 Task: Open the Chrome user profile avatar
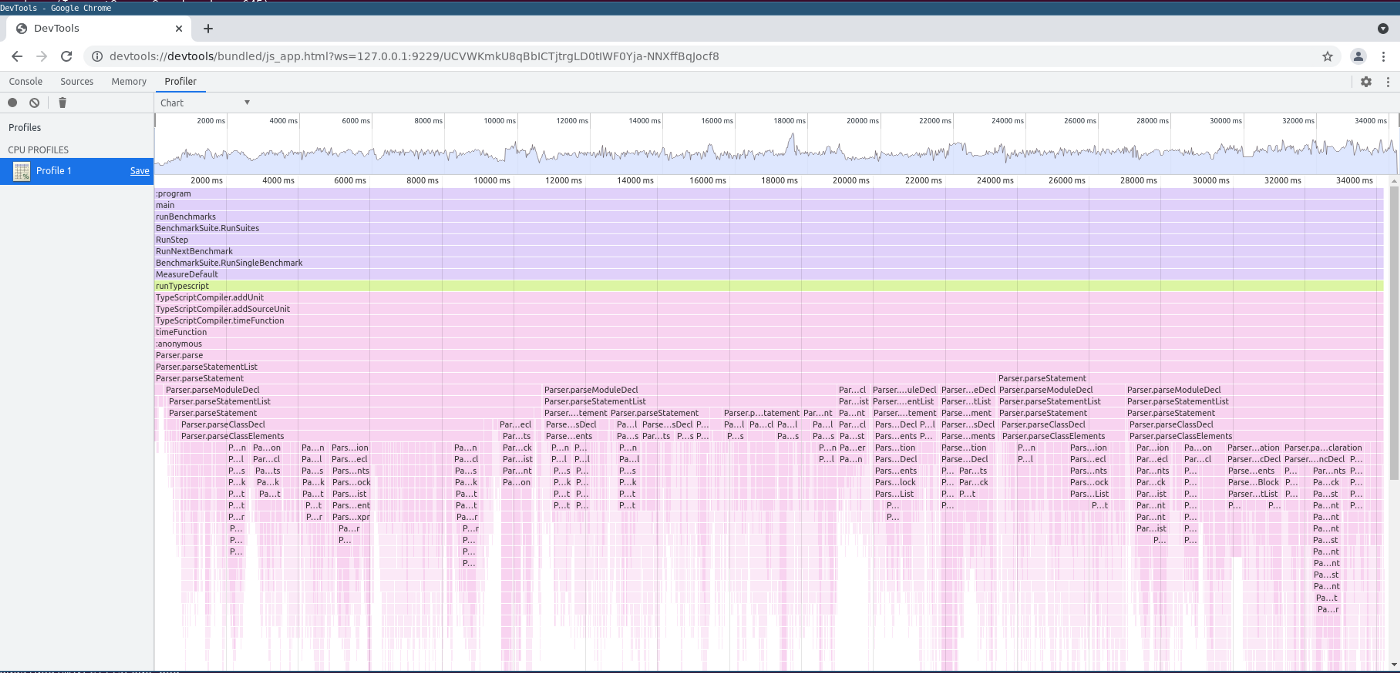pyautogui.click(x=1358, y=57)
